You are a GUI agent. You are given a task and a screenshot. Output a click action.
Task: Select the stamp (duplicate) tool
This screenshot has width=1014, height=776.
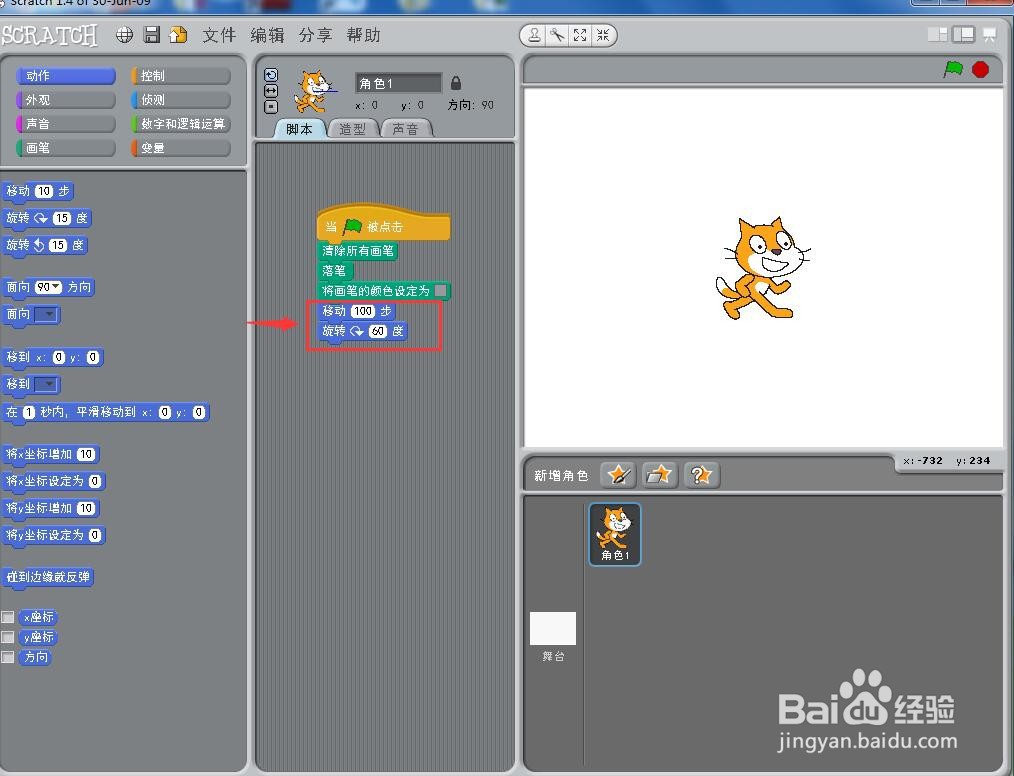(x=535, y=35)
